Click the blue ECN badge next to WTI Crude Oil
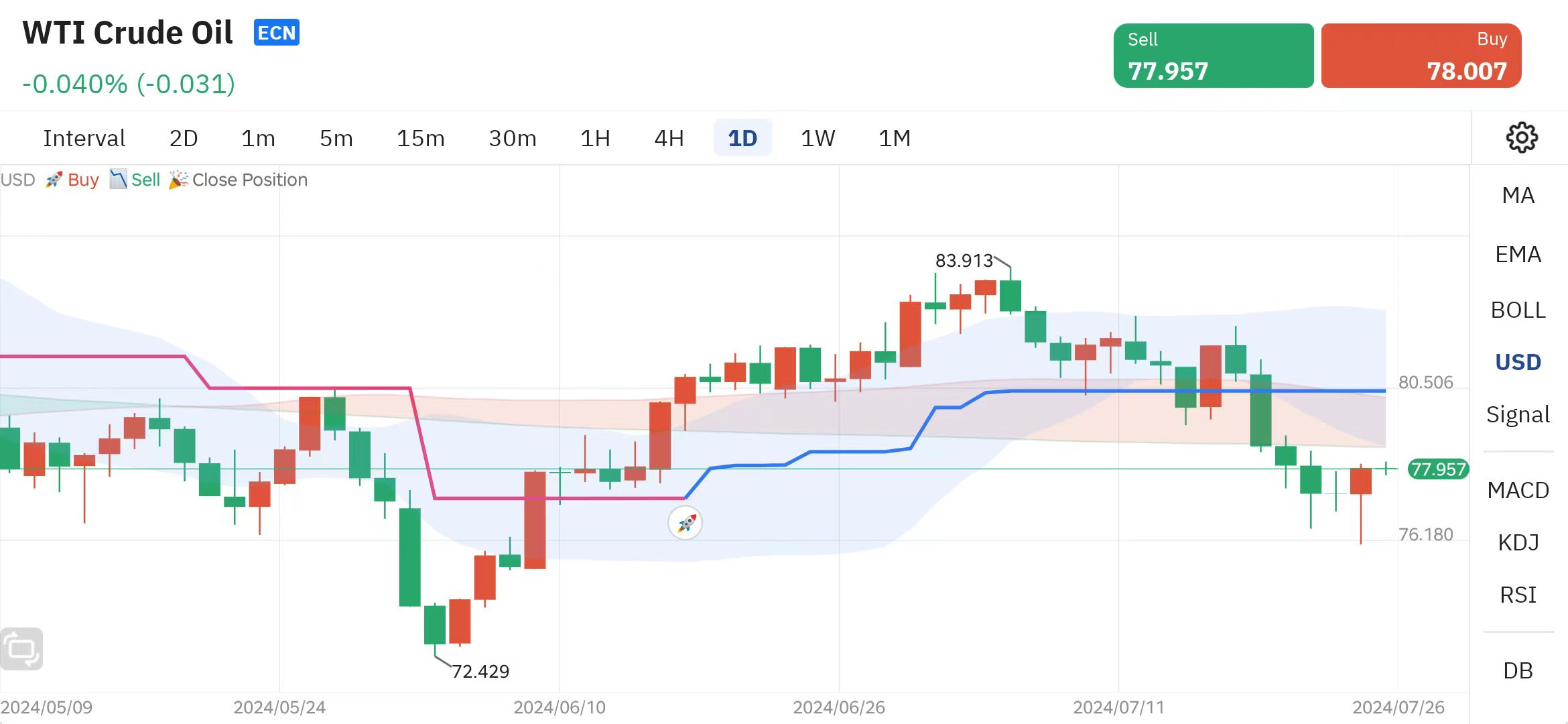Screen dimensions: 1568x724 point(277,33)
